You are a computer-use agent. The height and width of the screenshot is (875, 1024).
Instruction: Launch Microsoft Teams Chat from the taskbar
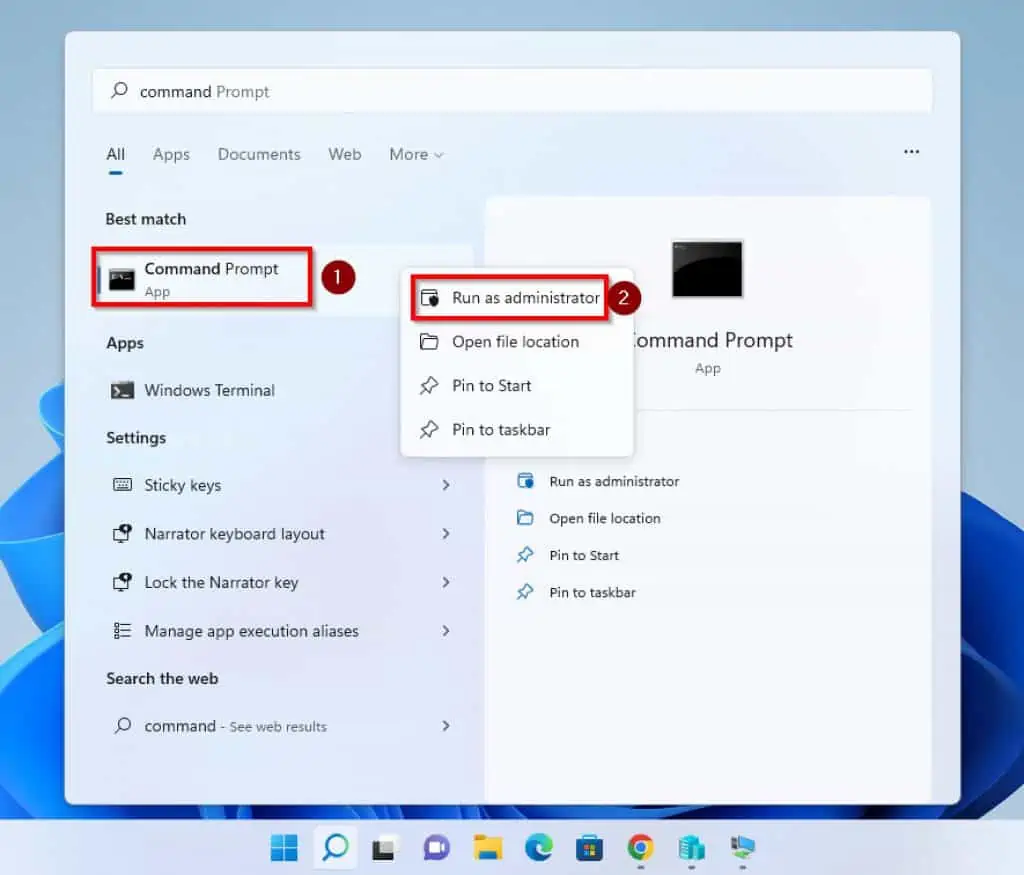point(437,847)
